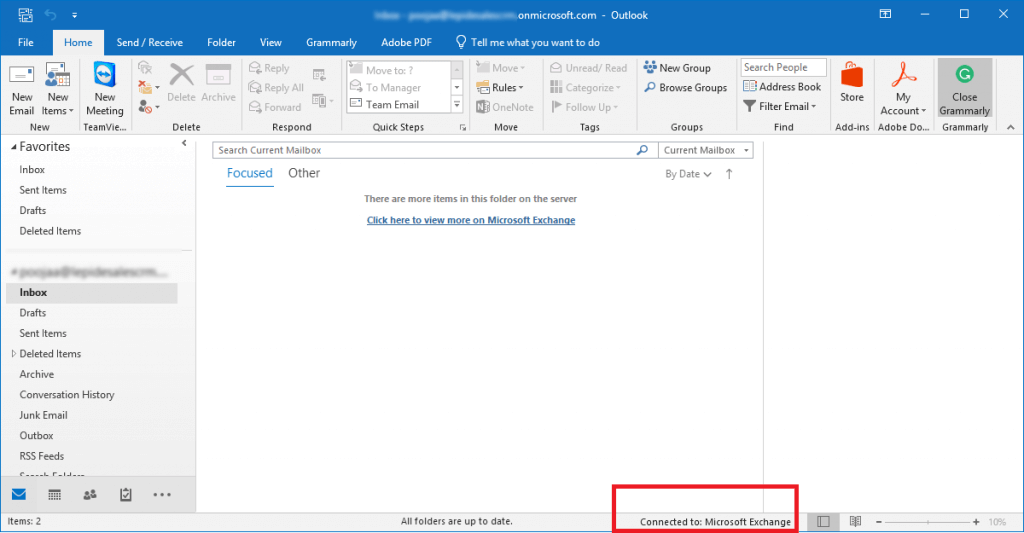The height and width of the screenshot is (533, 1024).
Task: Open the Follow Up flag menu
Action: click(584, 107)
